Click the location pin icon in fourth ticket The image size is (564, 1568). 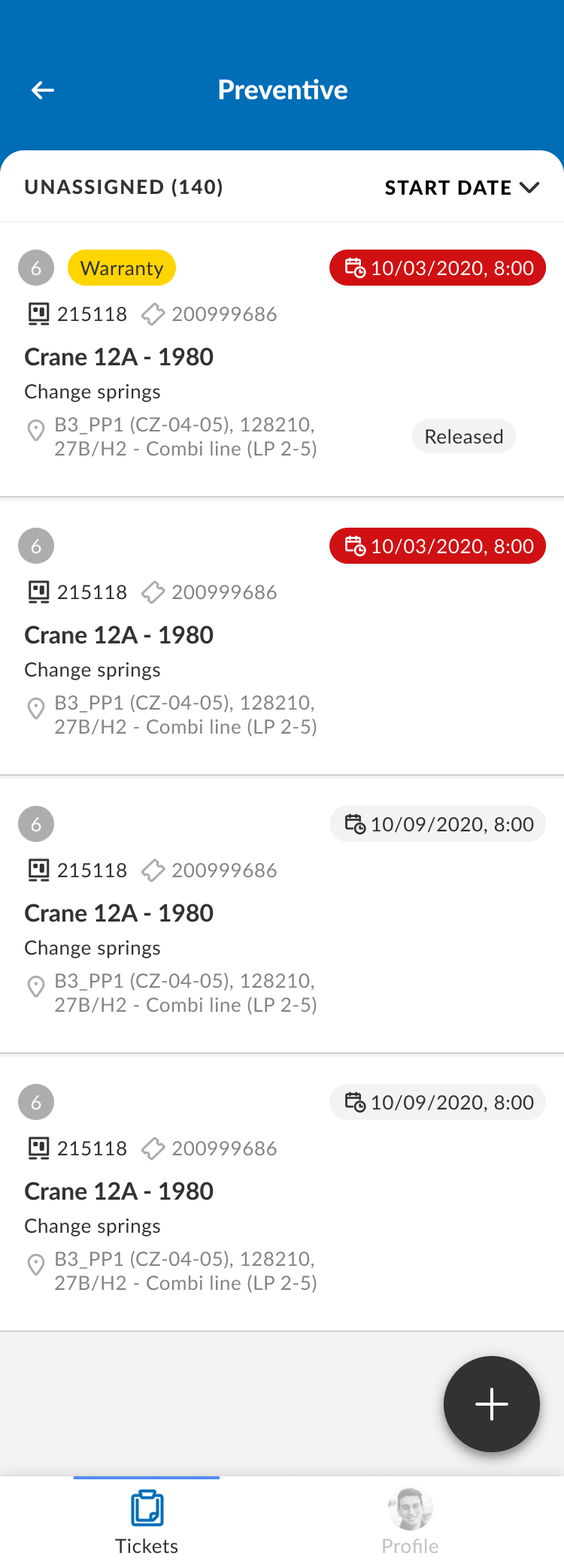[36, 1265]
